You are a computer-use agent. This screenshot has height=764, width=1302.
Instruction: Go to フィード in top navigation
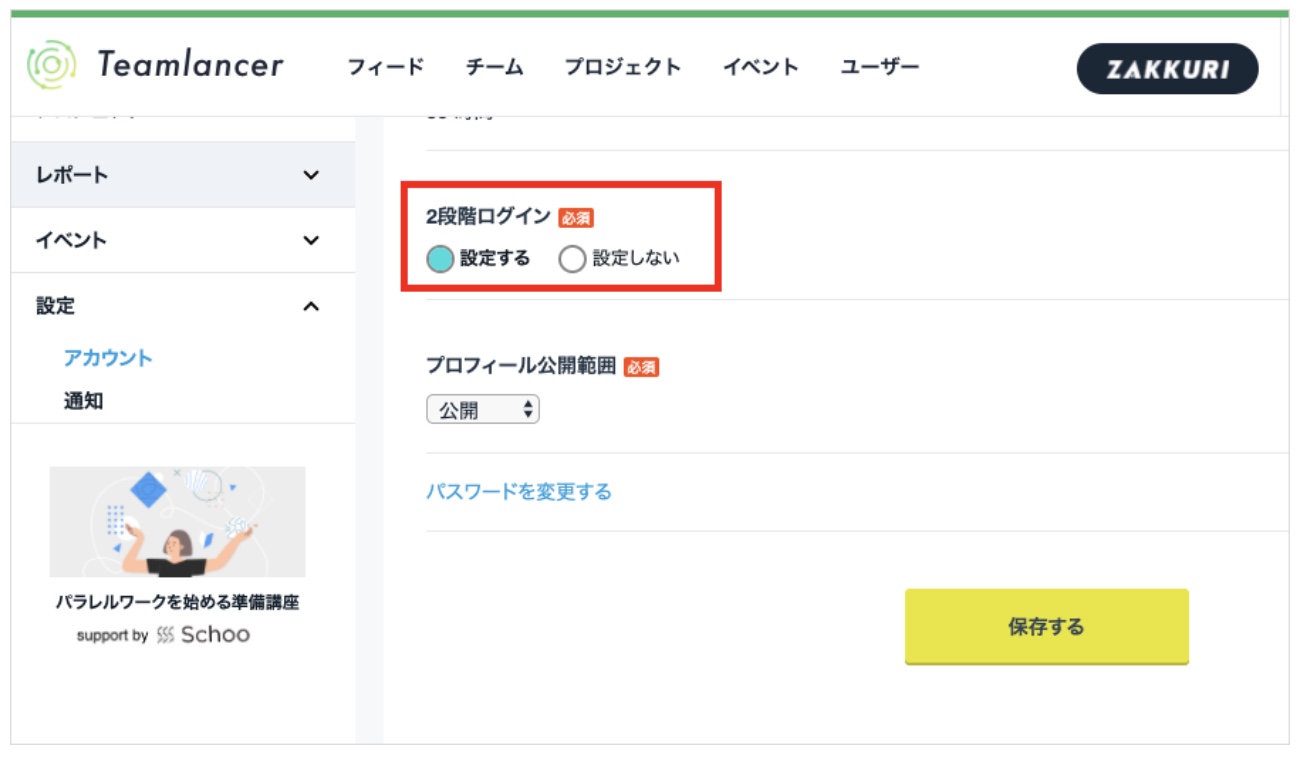385,67
